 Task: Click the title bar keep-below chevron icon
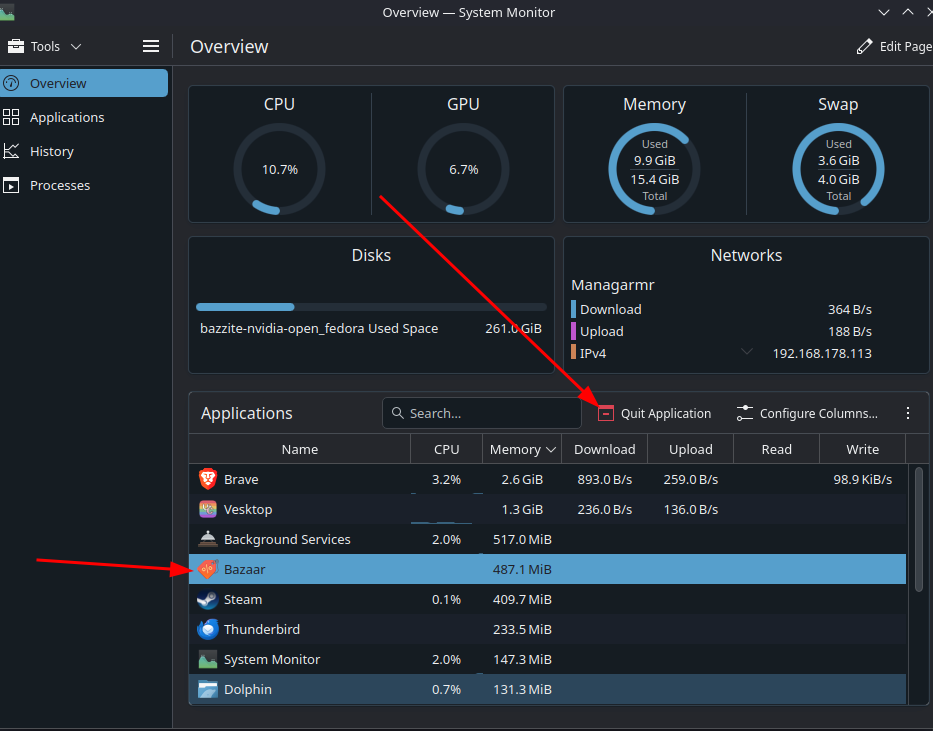pos(884,12)
